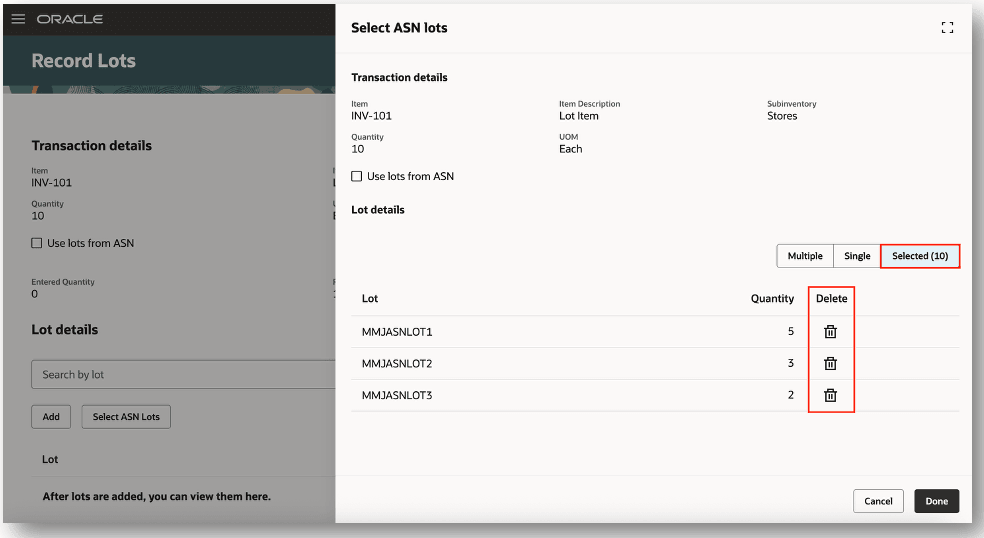The height and width of the screenshot is (538, 984).
Task: Click quantity 5 for MMJASNLOT1
Action: (x=791, y=331)
